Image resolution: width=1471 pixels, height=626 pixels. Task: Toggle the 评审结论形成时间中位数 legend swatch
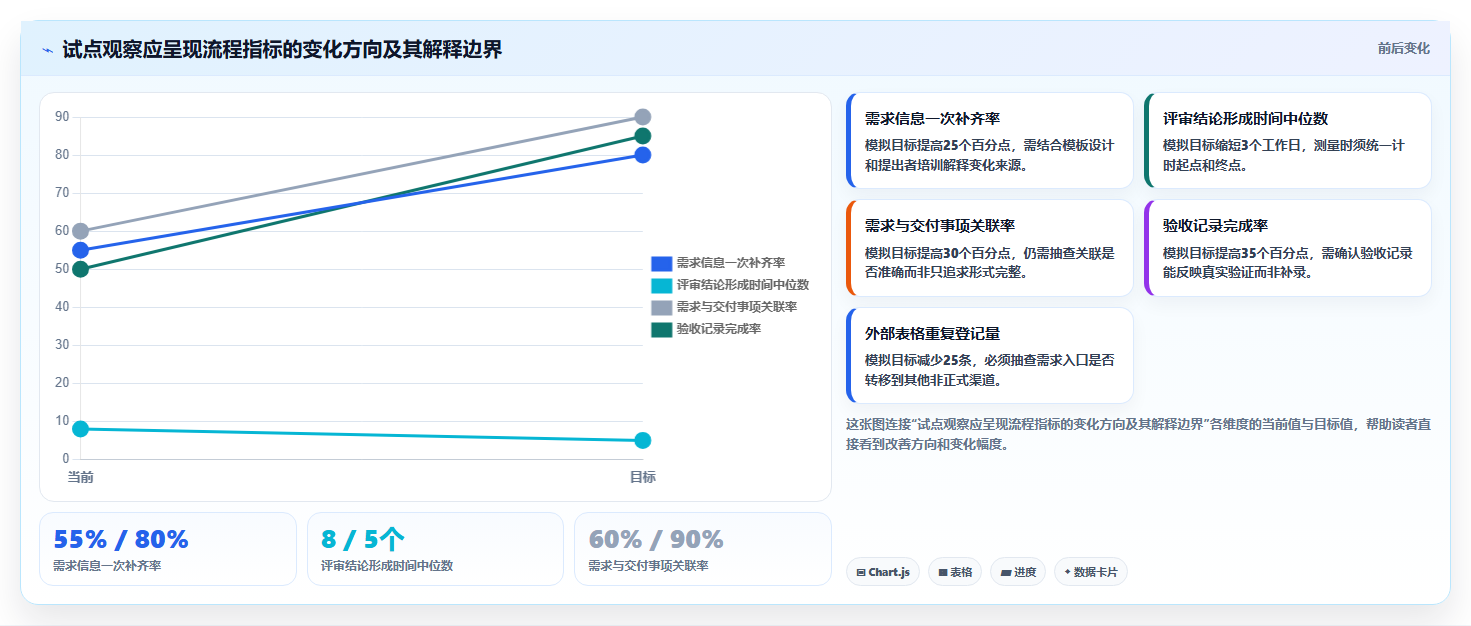tap(661, 285)
